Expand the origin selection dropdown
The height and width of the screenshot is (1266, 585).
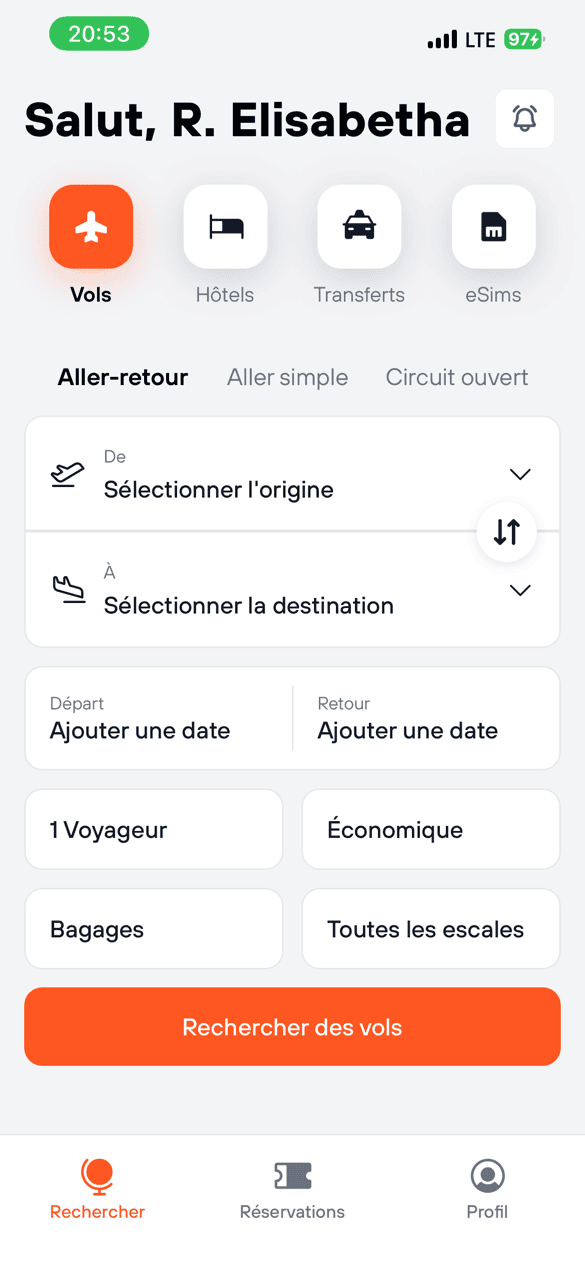[x=520, y=474]
